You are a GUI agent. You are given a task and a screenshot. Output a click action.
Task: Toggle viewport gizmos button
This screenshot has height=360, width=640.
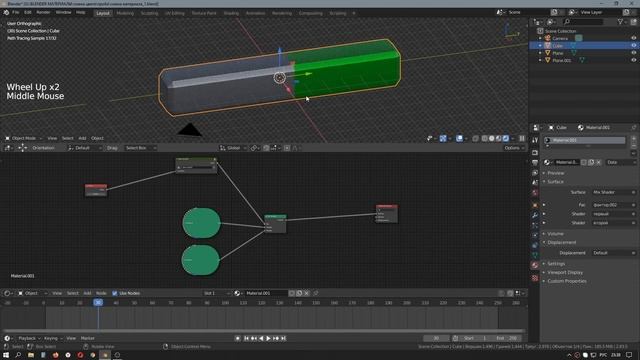coord(443,138)
